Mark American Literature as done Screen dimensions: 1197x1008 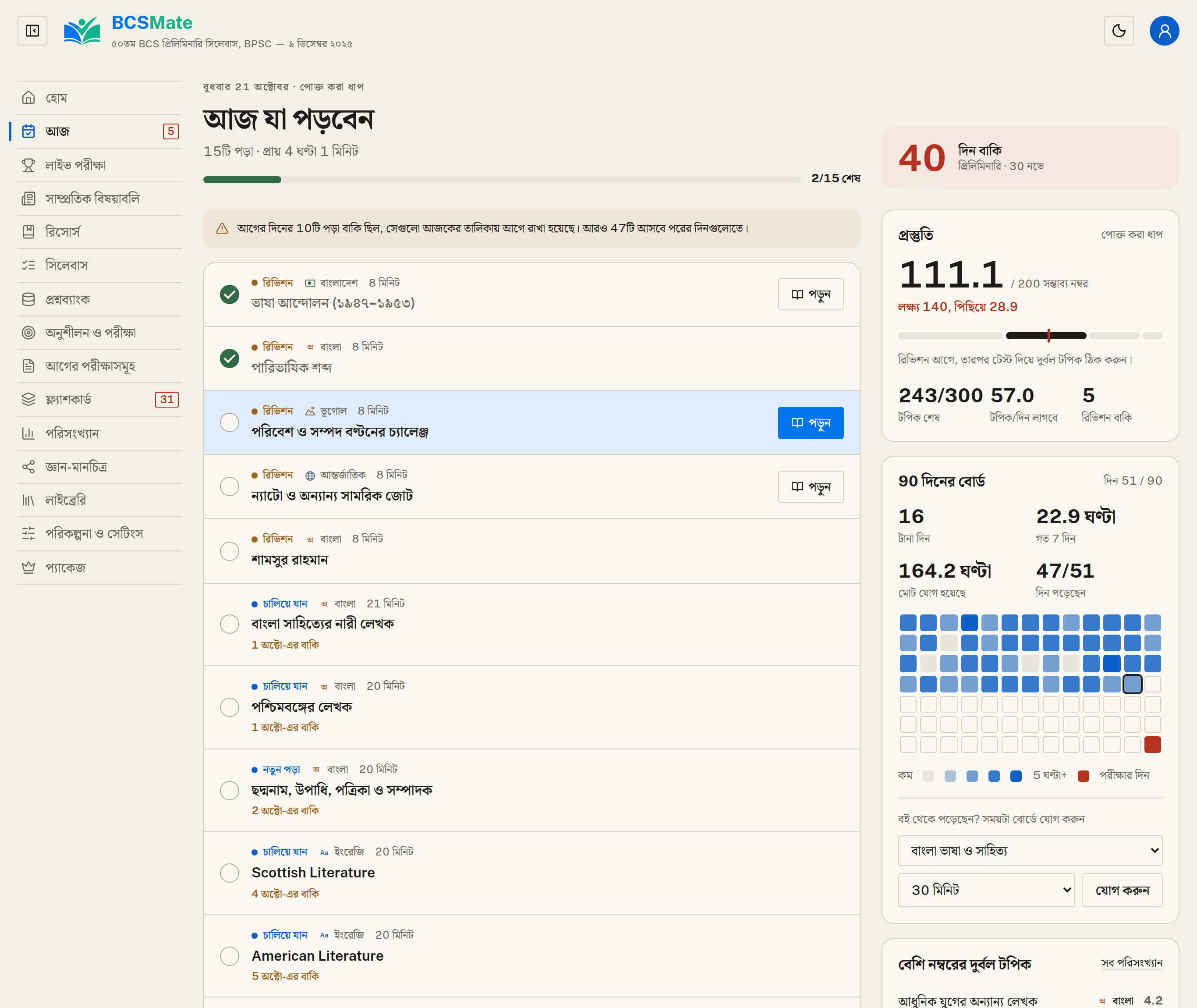tap(230, 956)
